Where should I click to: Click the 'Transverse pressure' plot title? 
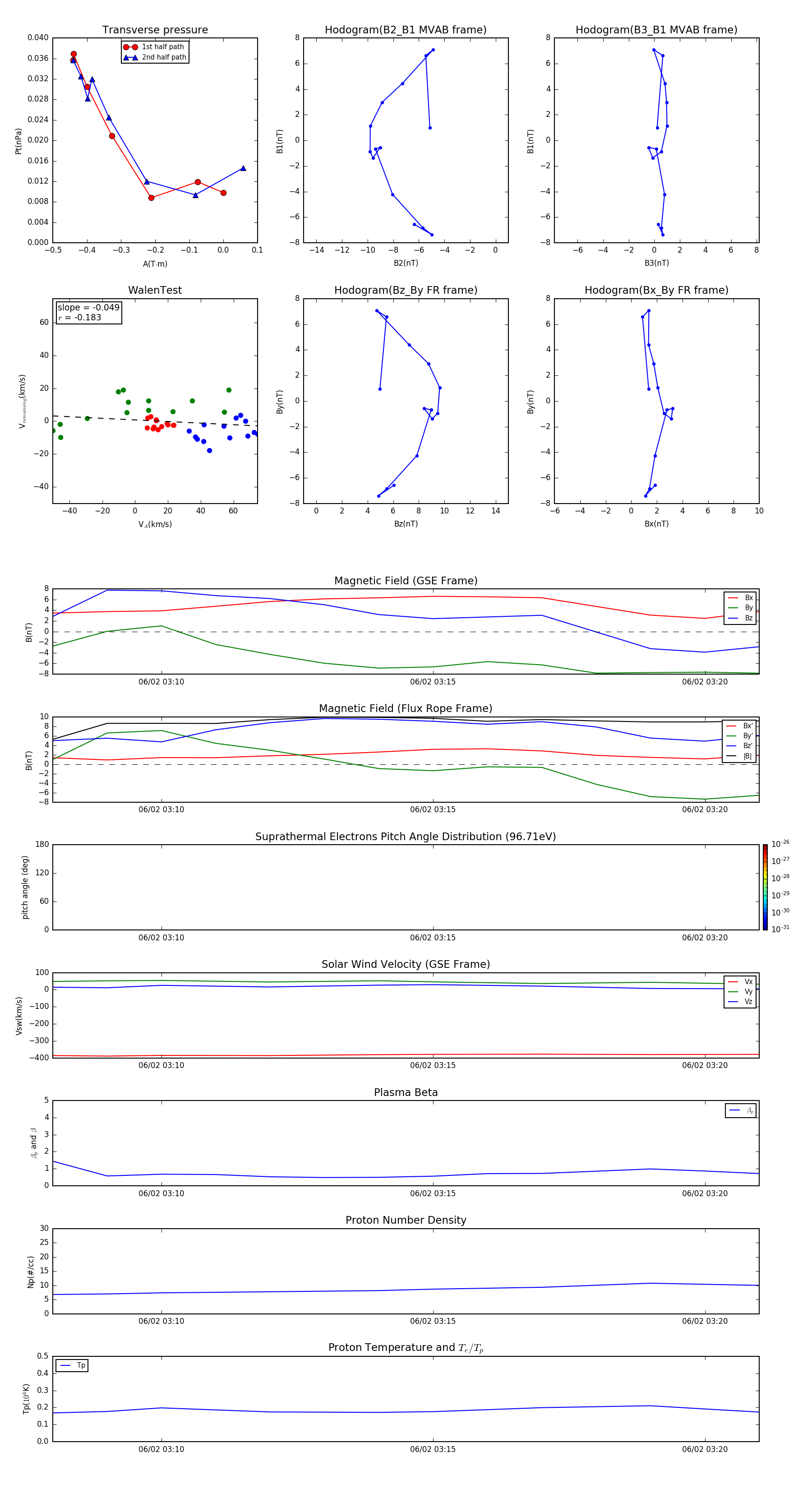[x=155, y=30]
